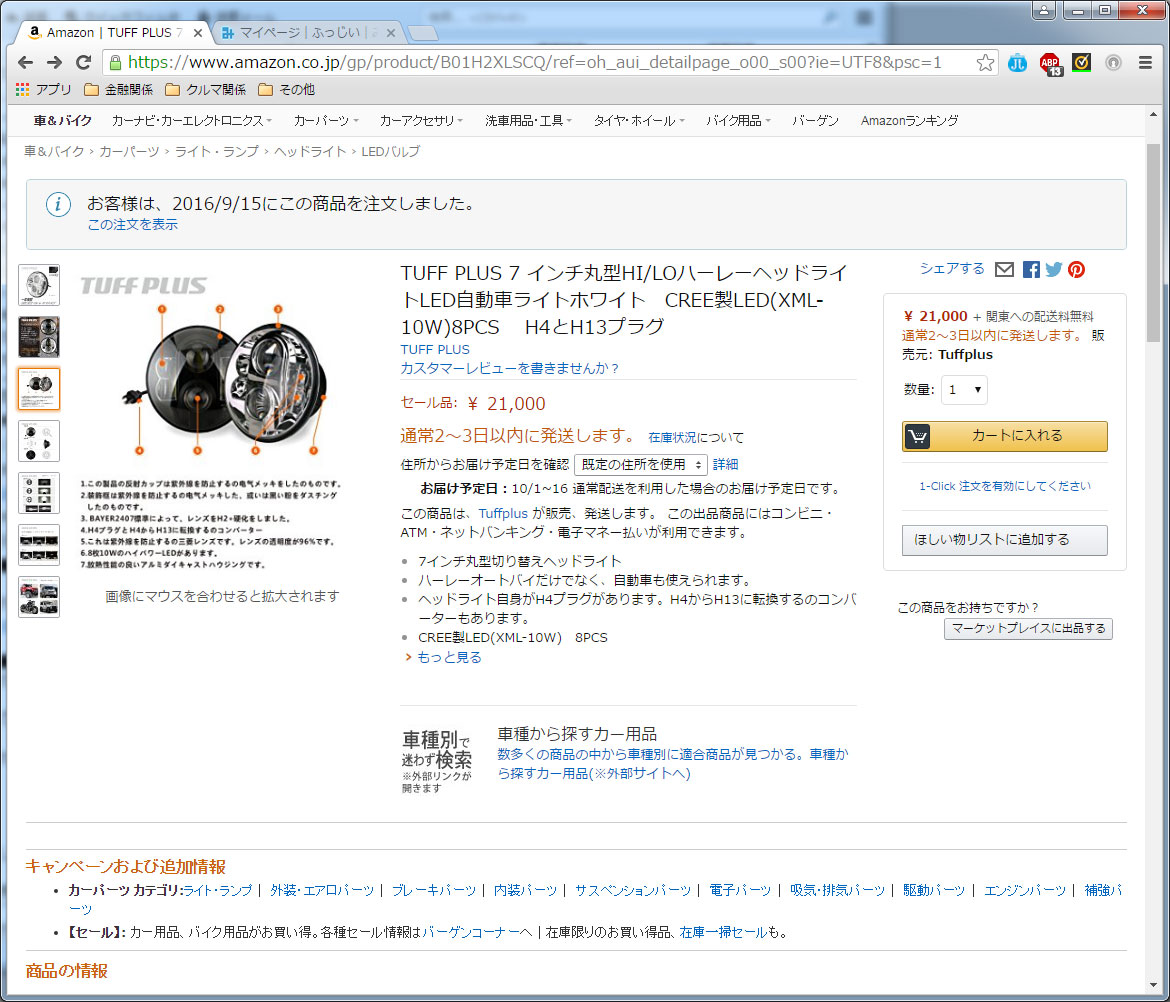This screenshot has height=1002, width=1170.
Task: Click the vertical page scrollbar thumb
Action: 1154,242
